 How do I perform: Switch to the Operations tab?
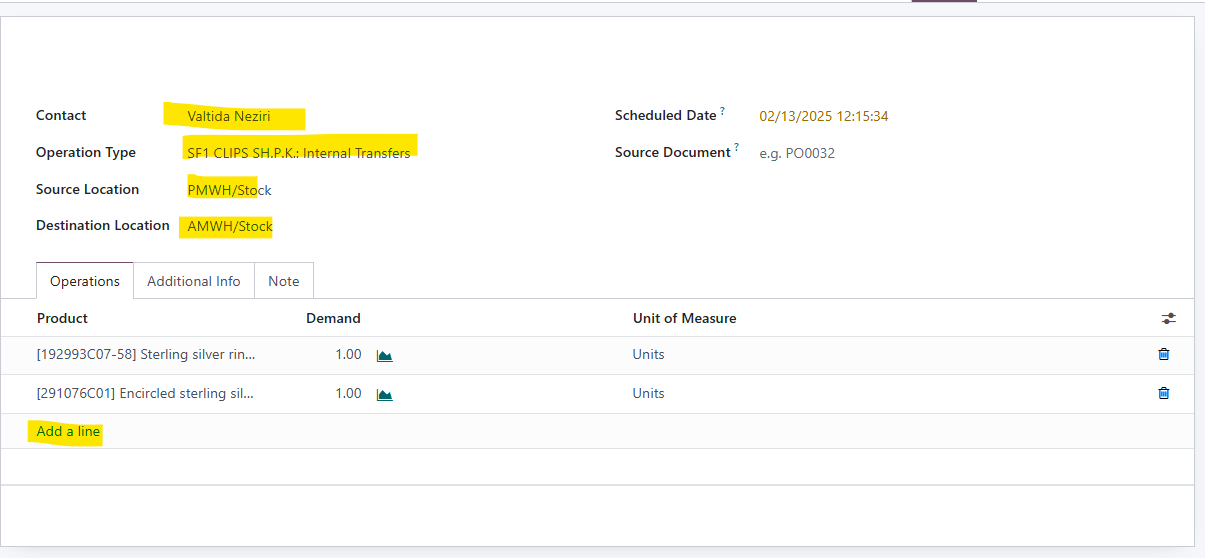(x=85, y=281)
